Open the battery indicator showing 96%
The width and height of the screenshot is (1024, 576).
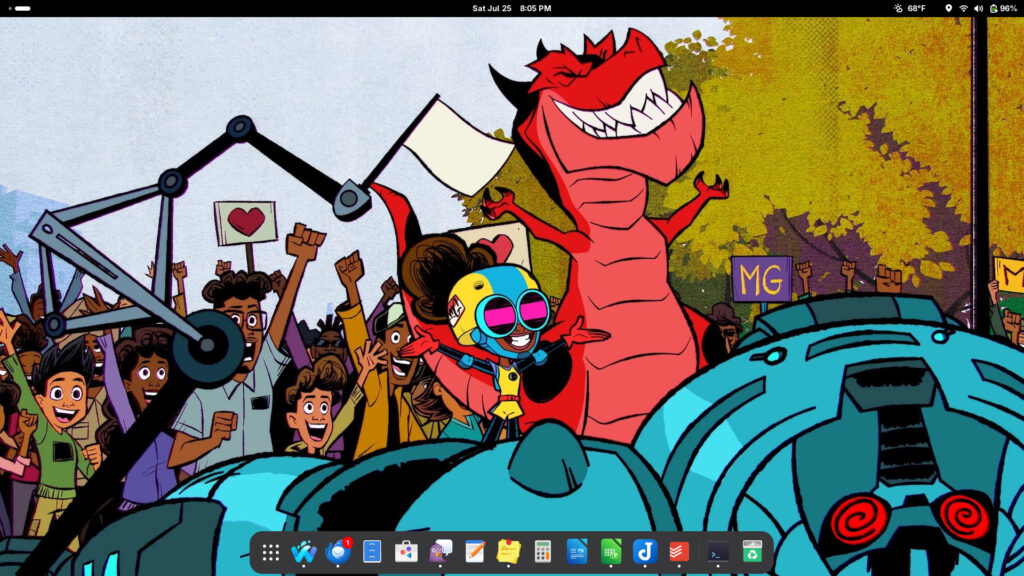tap(1003, 8)
